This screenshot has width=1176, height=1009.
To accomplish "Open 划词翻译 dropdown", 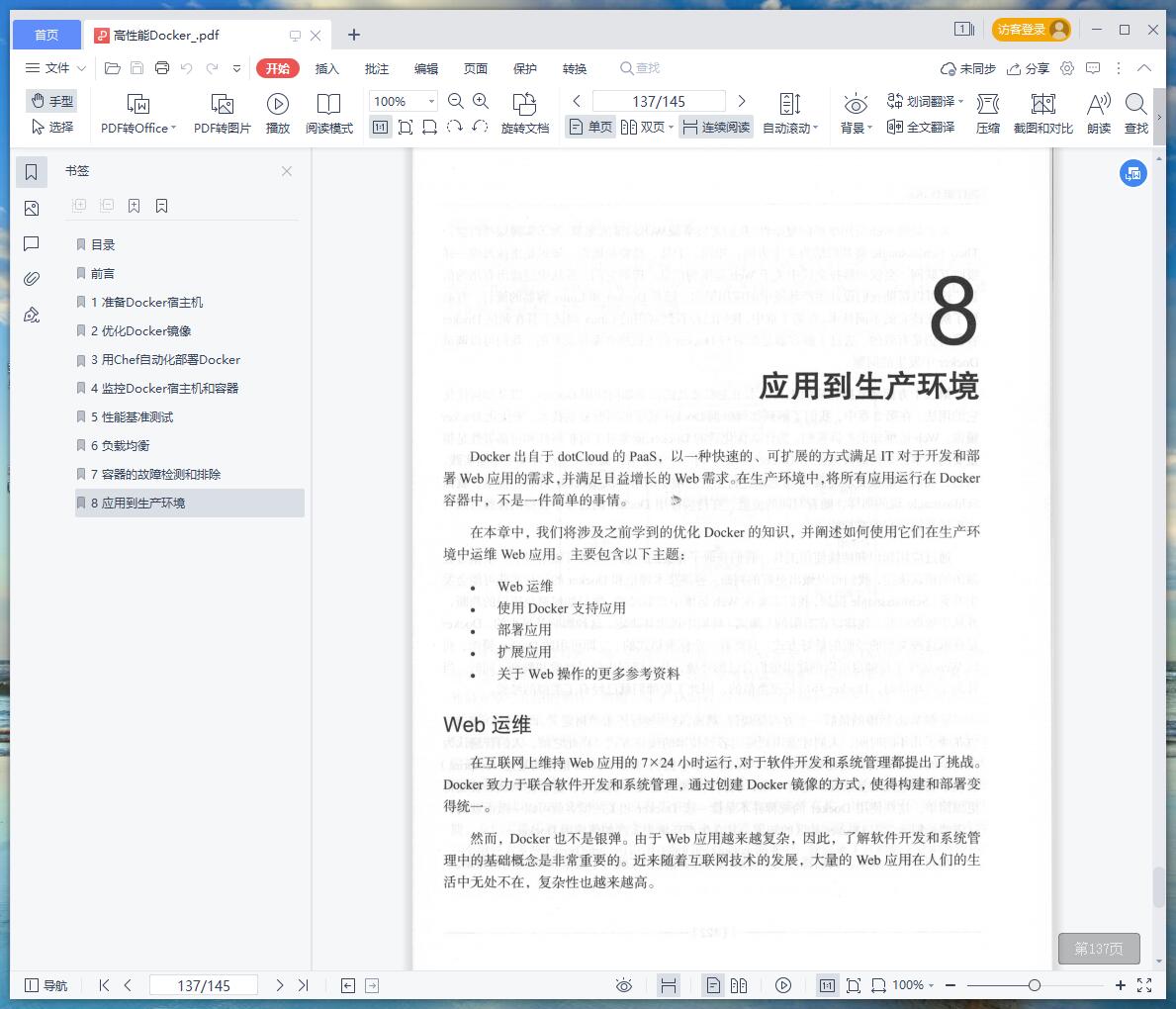I will coord(925,101).
